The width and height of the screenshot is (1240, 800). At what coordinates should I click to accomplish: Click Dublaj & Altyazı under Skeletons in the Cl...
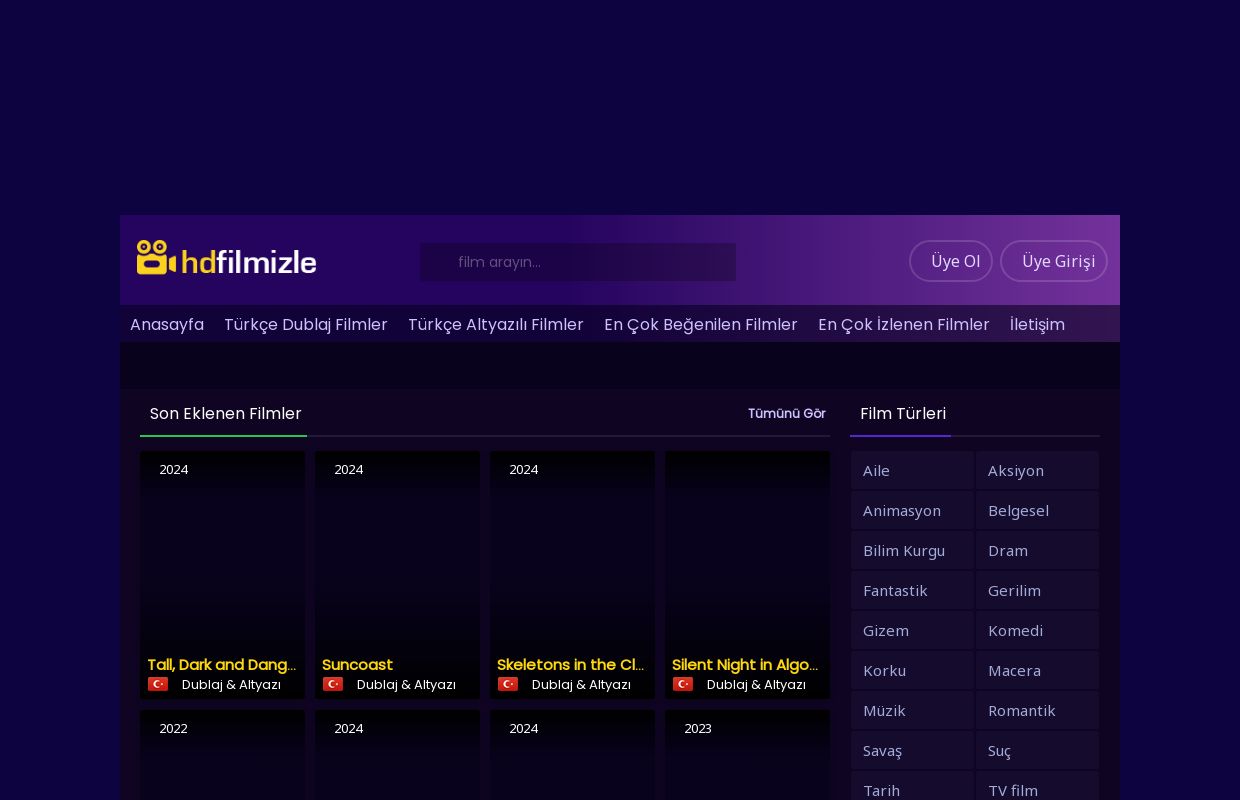581,685
